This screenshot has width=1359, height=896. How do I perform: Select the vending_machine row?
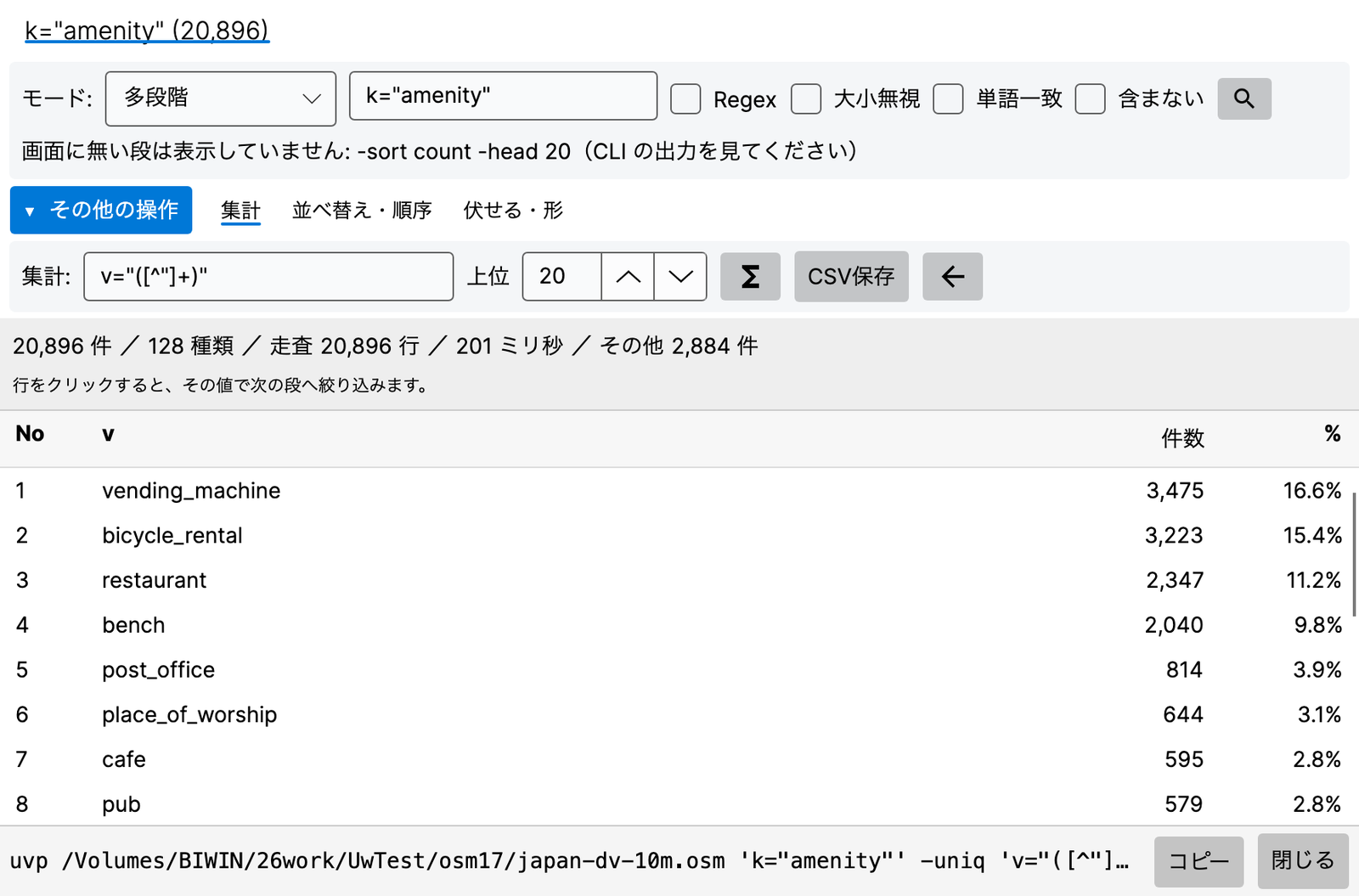tap(679, 491)
